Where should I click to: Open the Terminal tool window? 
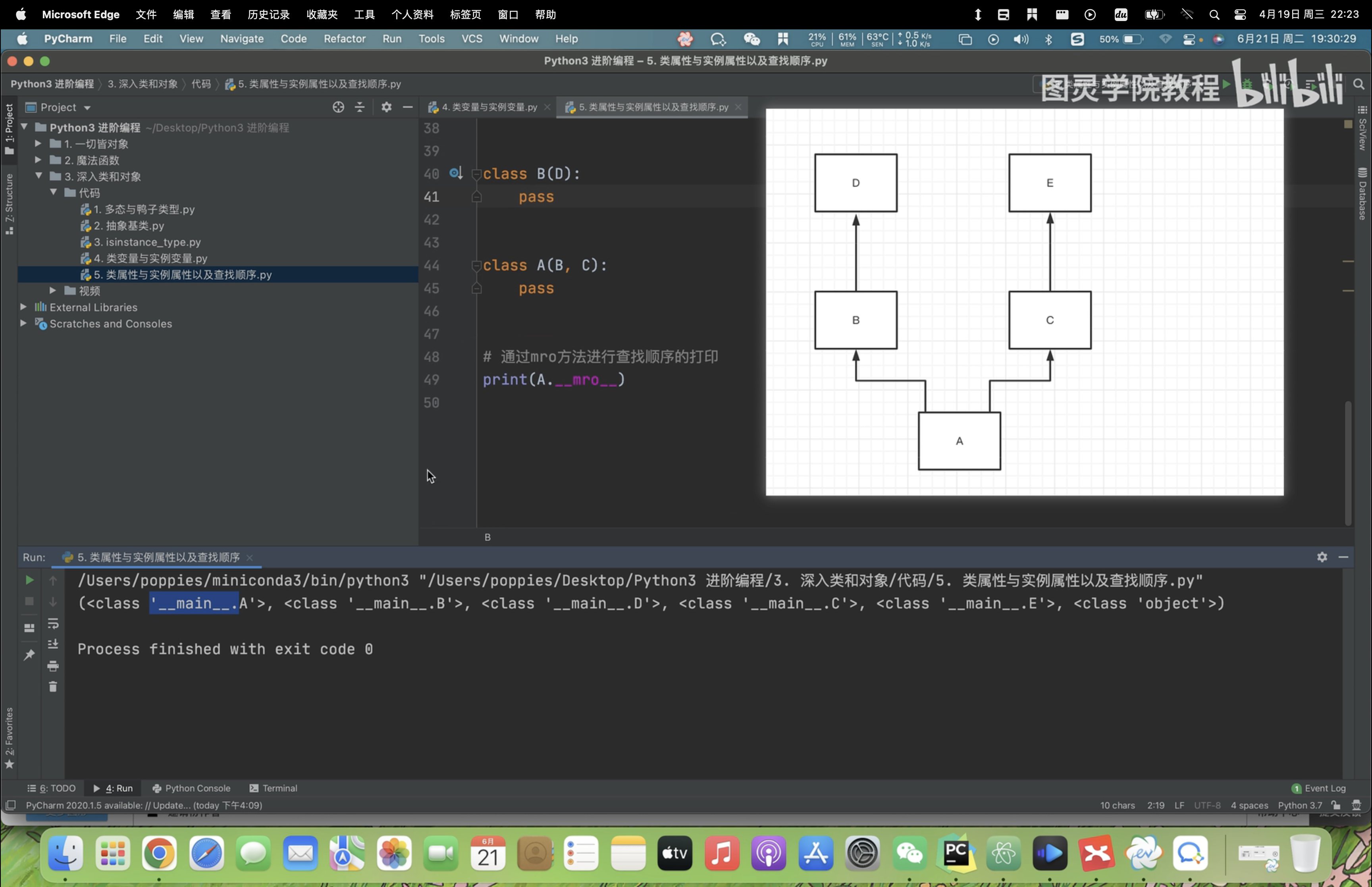(274, 788)
